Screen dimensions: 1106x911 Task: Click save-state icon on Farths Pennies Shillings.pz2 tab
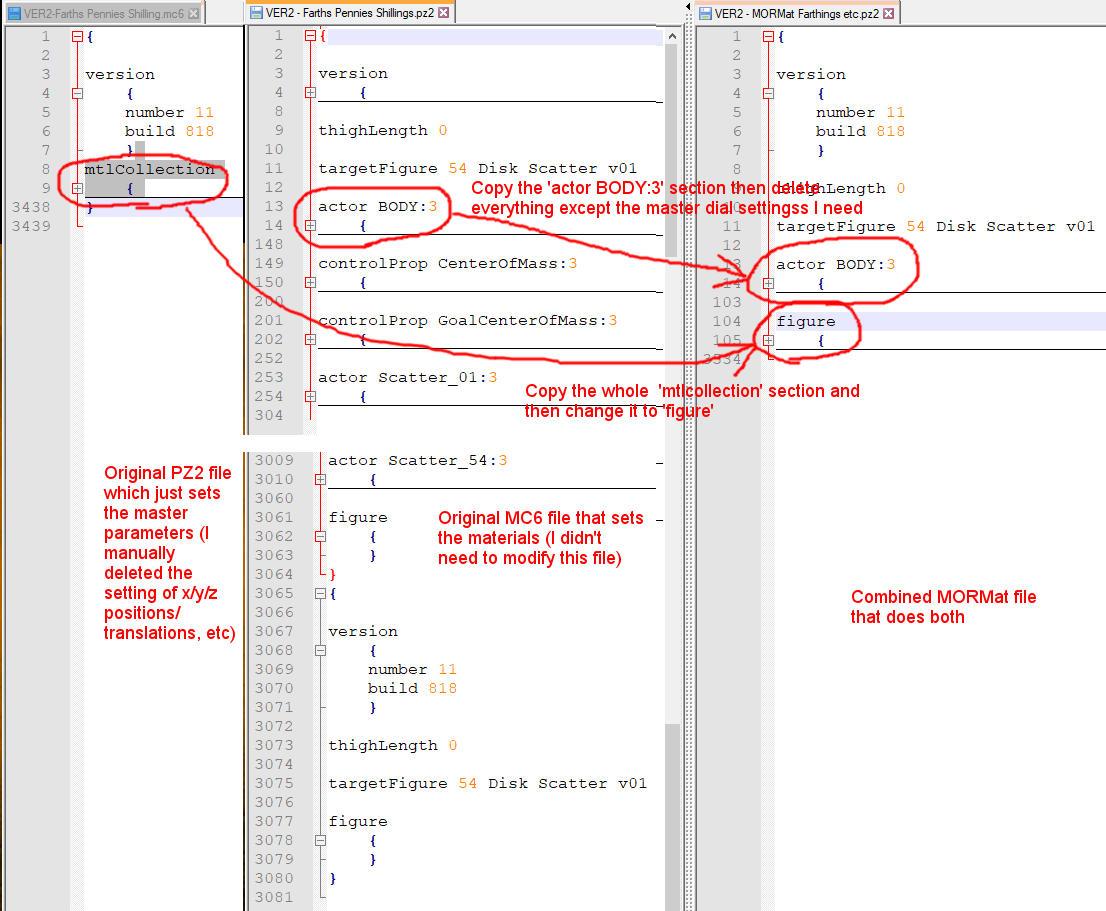257,13
